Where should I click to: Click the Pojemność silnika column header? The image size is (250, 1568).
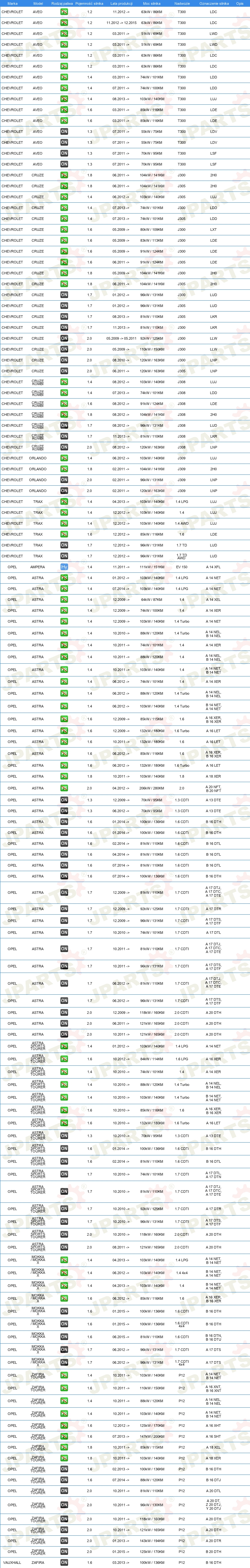click(90, 3)
